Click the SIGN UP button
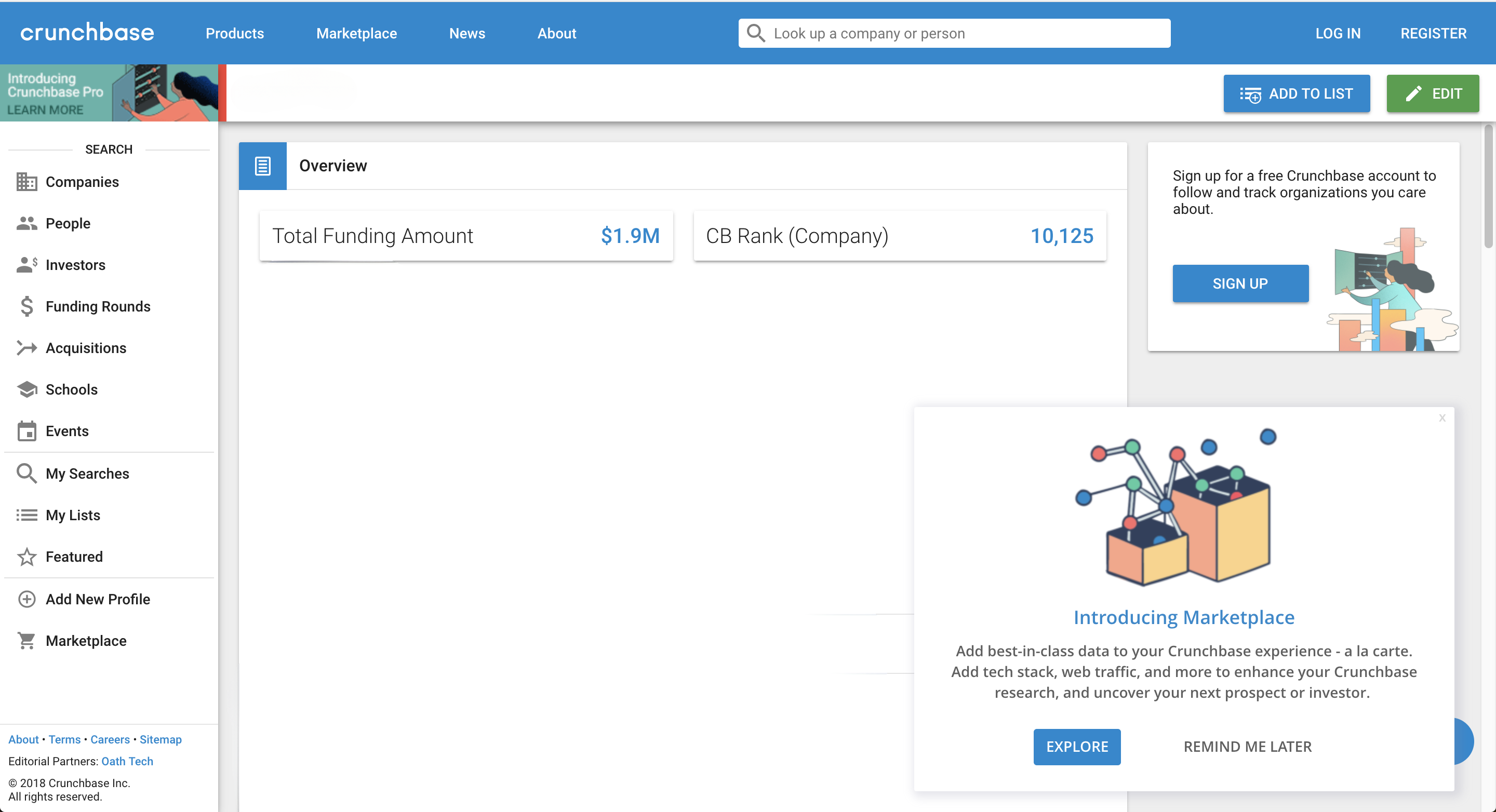Screen dimensions: 1496x812 coord(1240,283)
